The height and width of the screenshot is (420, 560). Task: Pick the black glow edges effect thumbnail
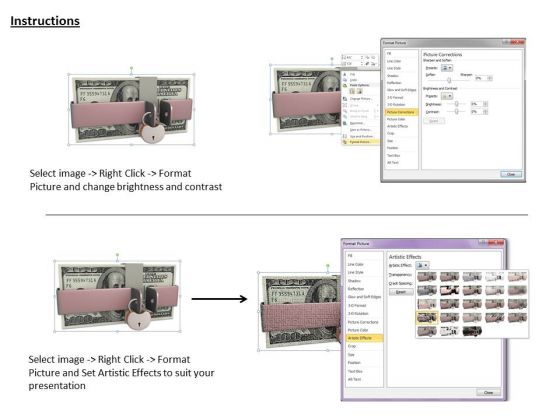(472, 331)
